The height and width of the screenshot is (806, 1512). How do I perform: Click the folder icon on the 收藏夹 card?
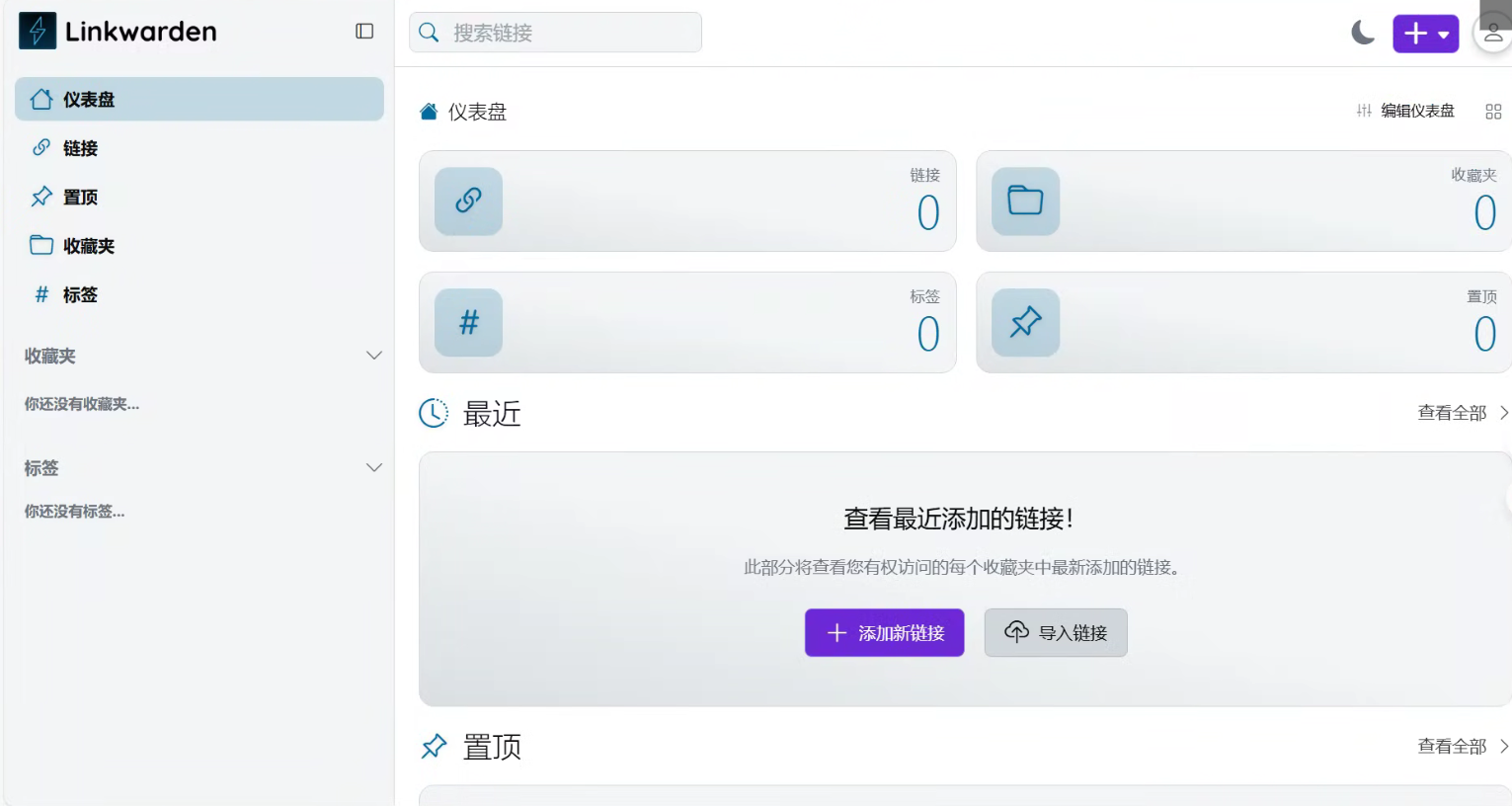(x=1025, y=201)
